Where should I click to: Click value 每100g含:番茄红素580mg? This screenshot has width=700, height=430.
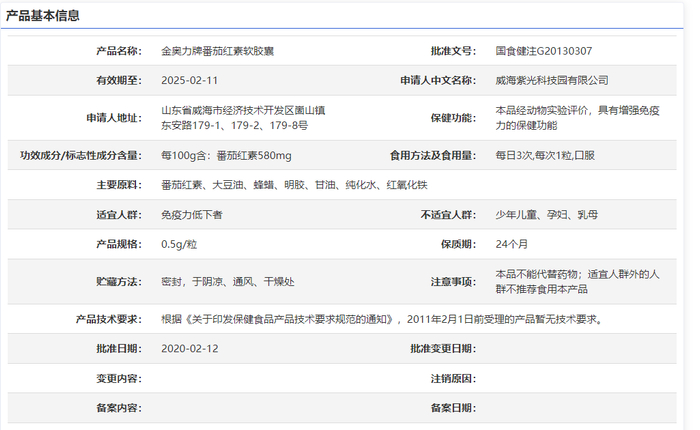(226, 155)
